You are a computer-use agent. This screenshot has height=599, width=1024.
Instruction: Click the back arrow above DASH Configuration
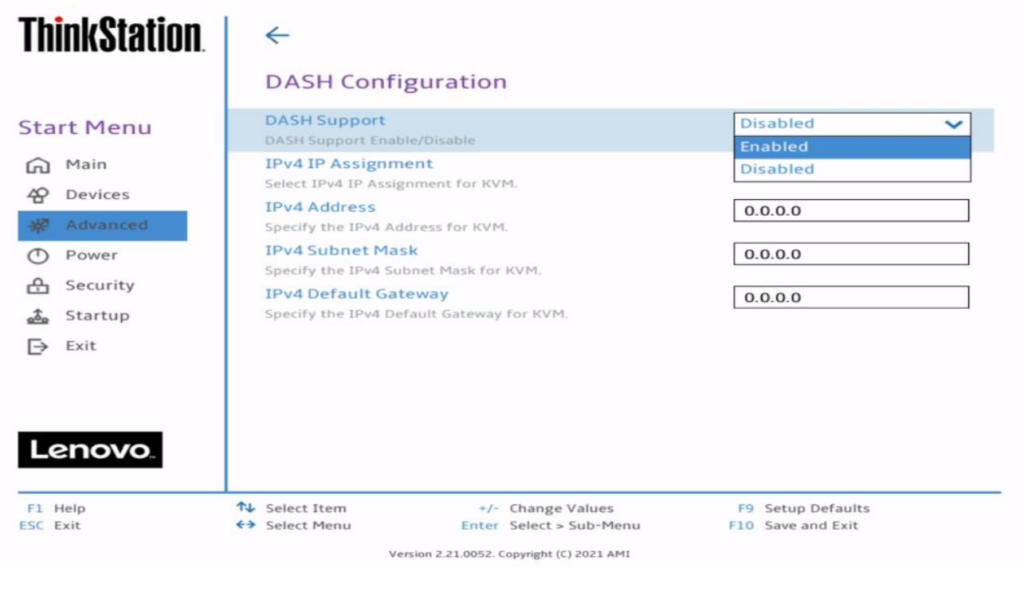[277, 36]
